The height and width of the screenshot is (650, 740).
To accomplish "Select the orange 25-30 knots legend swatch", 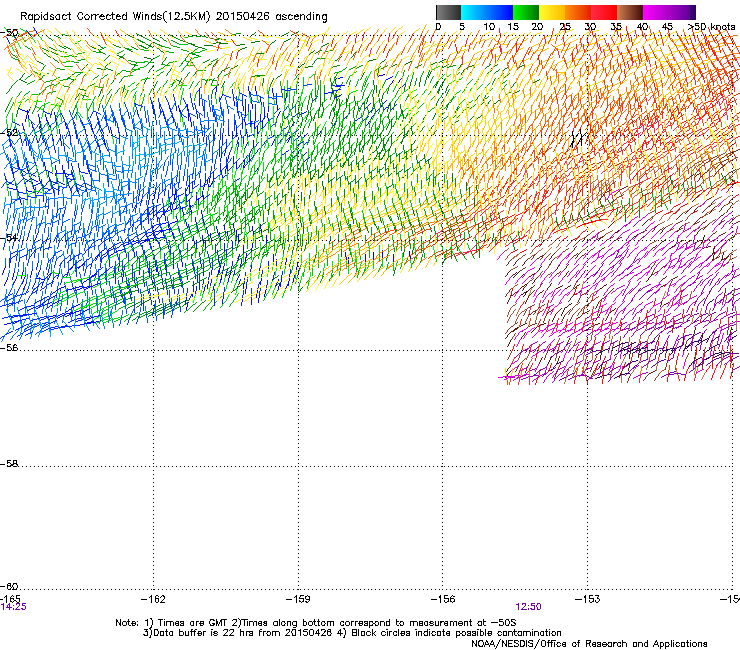I will (578, 12).
